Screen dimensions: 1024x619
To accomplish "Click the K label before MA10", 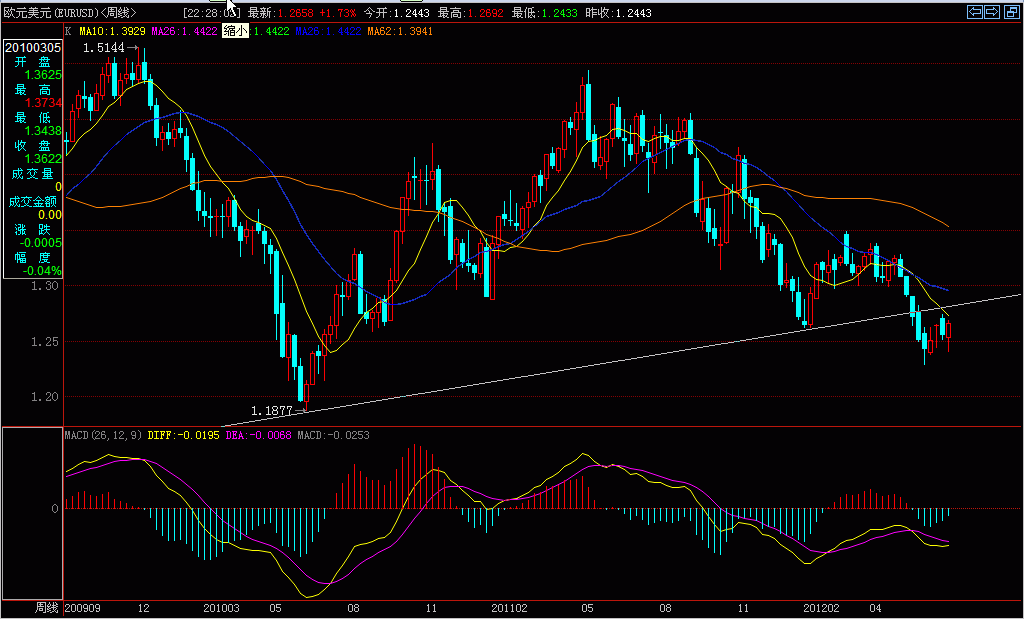I will [x=68, y=31].
